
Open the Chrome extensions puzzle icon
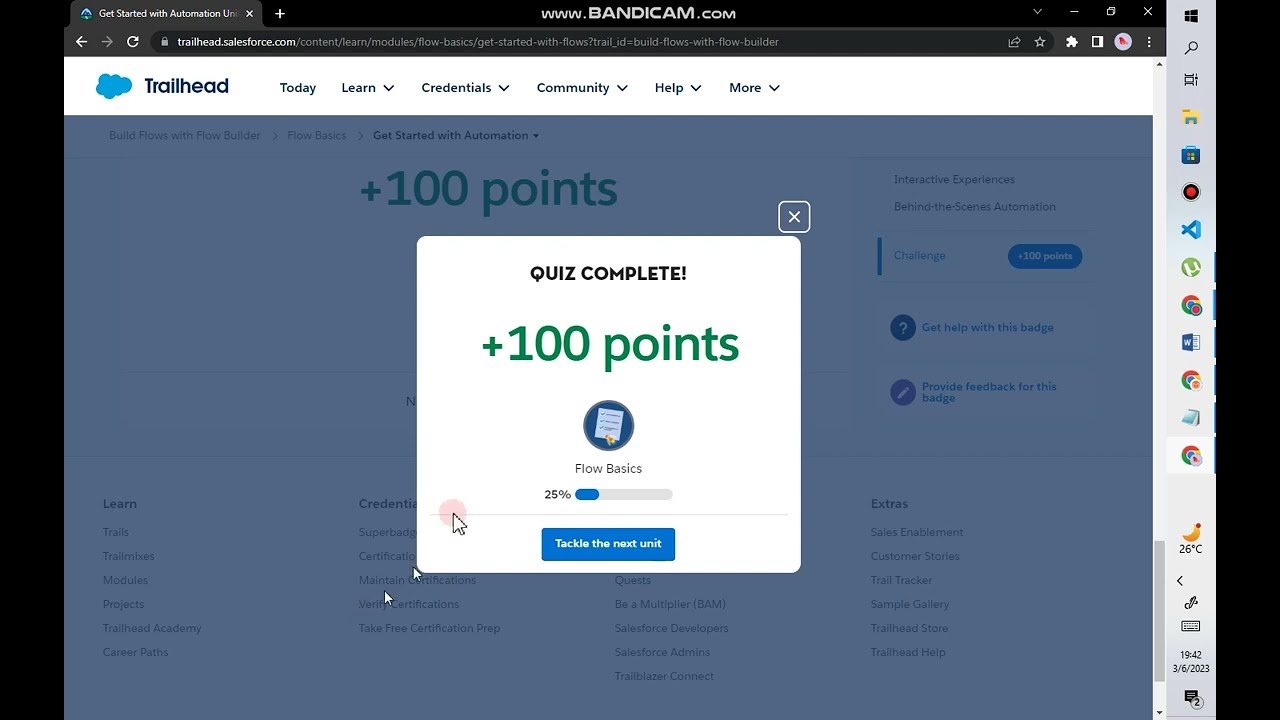pos(1072,42)
